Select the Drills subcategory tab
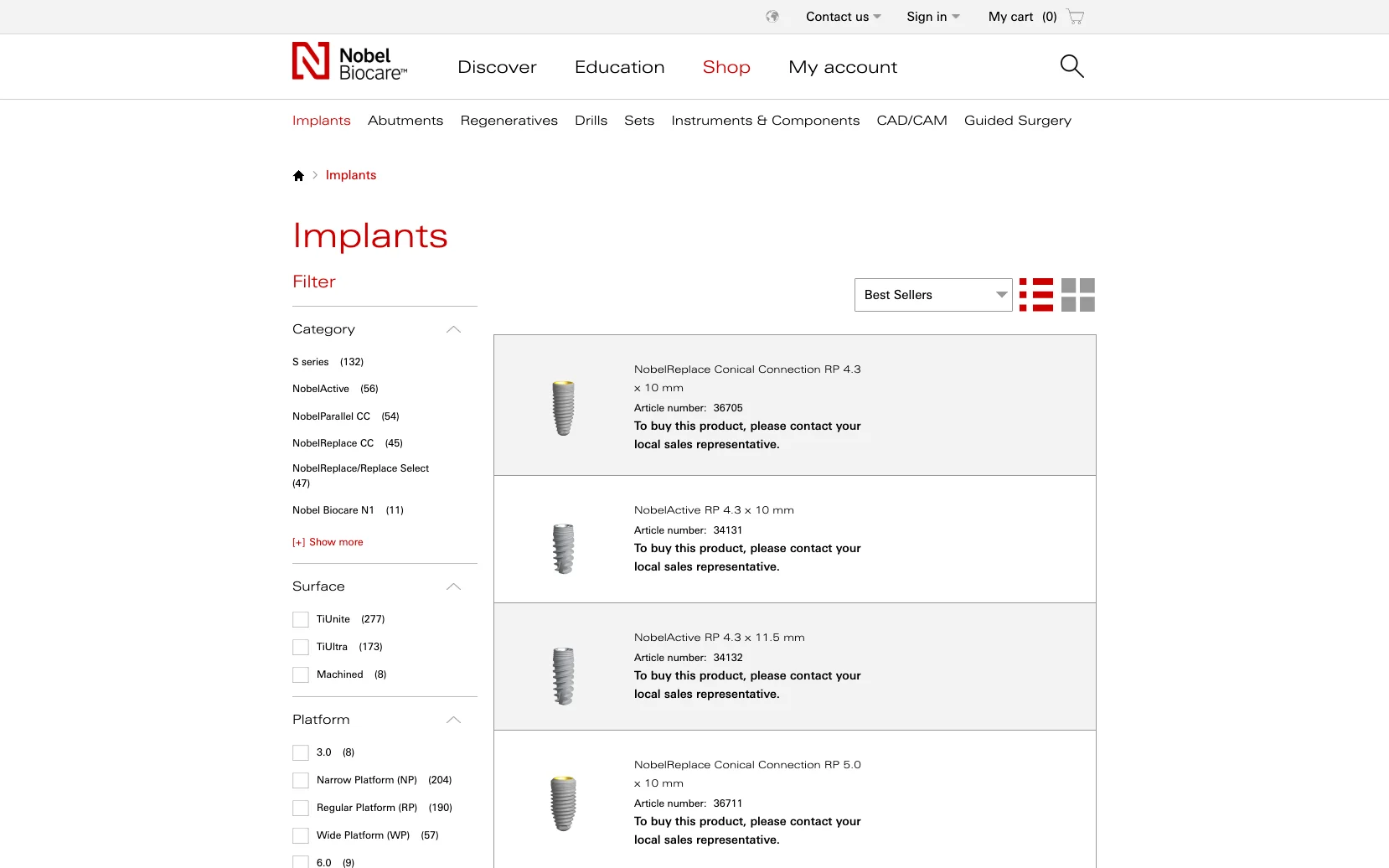Image resolution: width=1389 pixels, height=868 pixels. [591, 121]
